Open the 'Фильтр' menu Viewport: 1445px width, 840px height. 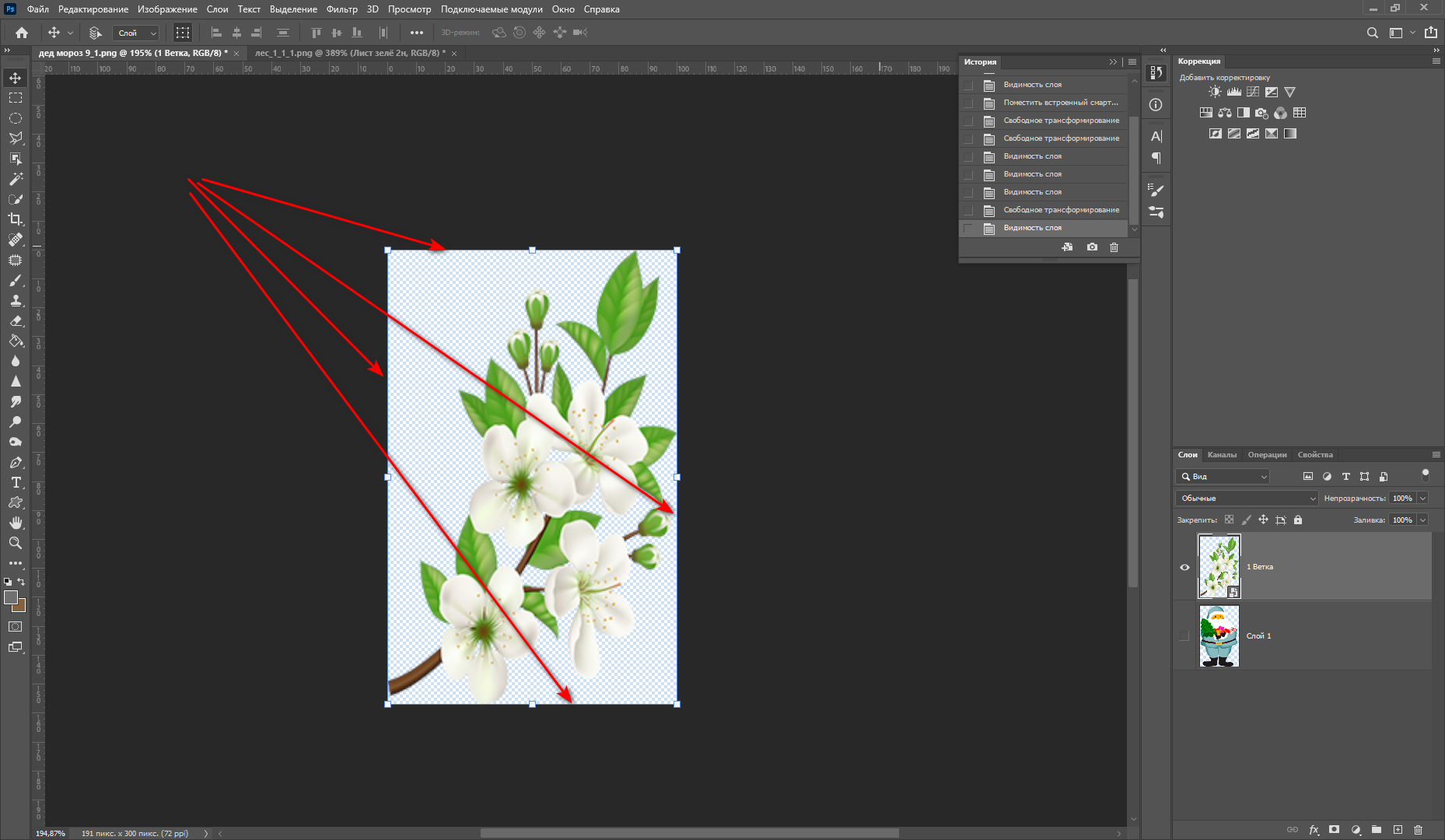coord(342,9)
